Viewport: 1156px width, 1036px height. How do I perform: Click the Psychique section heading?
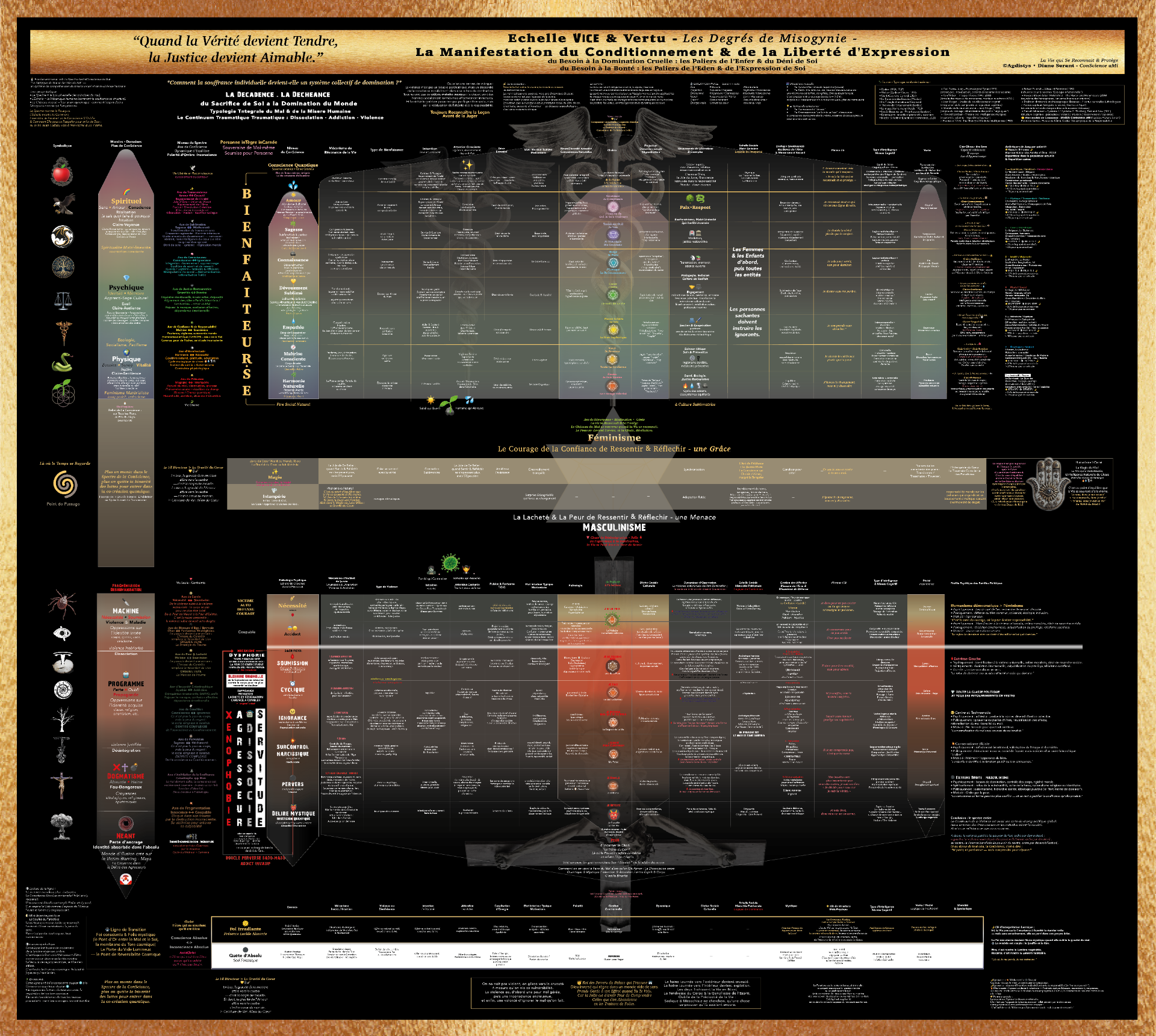click(x=126, y=288)
